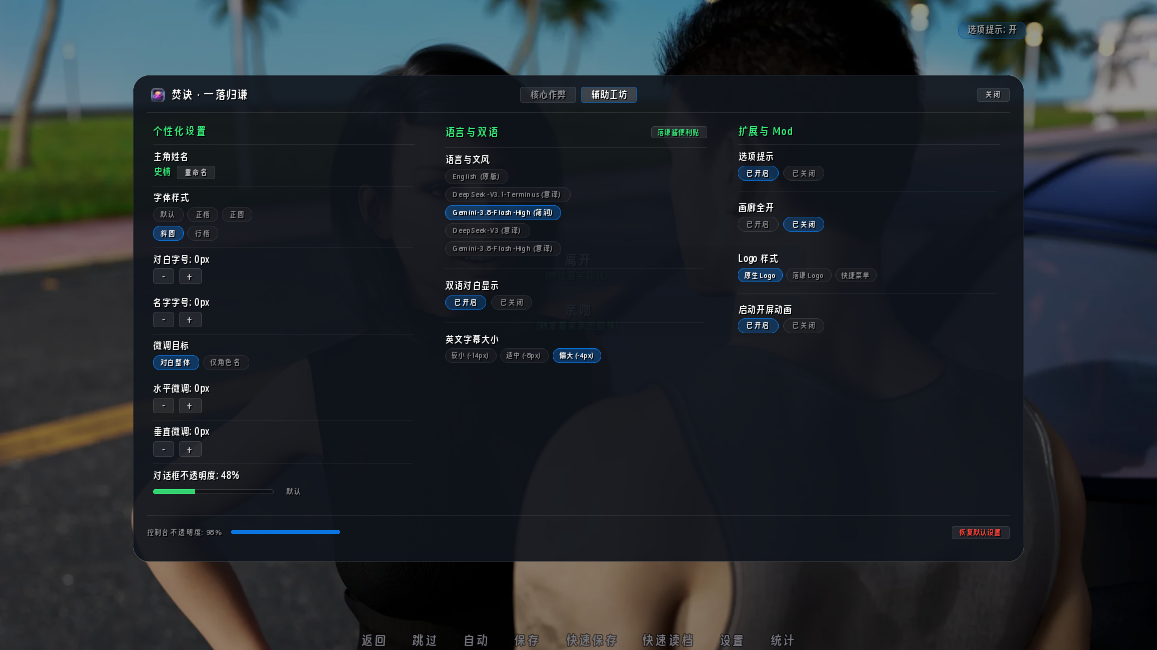Viewport: 1157px width, 650px height.
Task: Click 快速保存 in the game's bottom menu
Action: [x=591, y=640]
